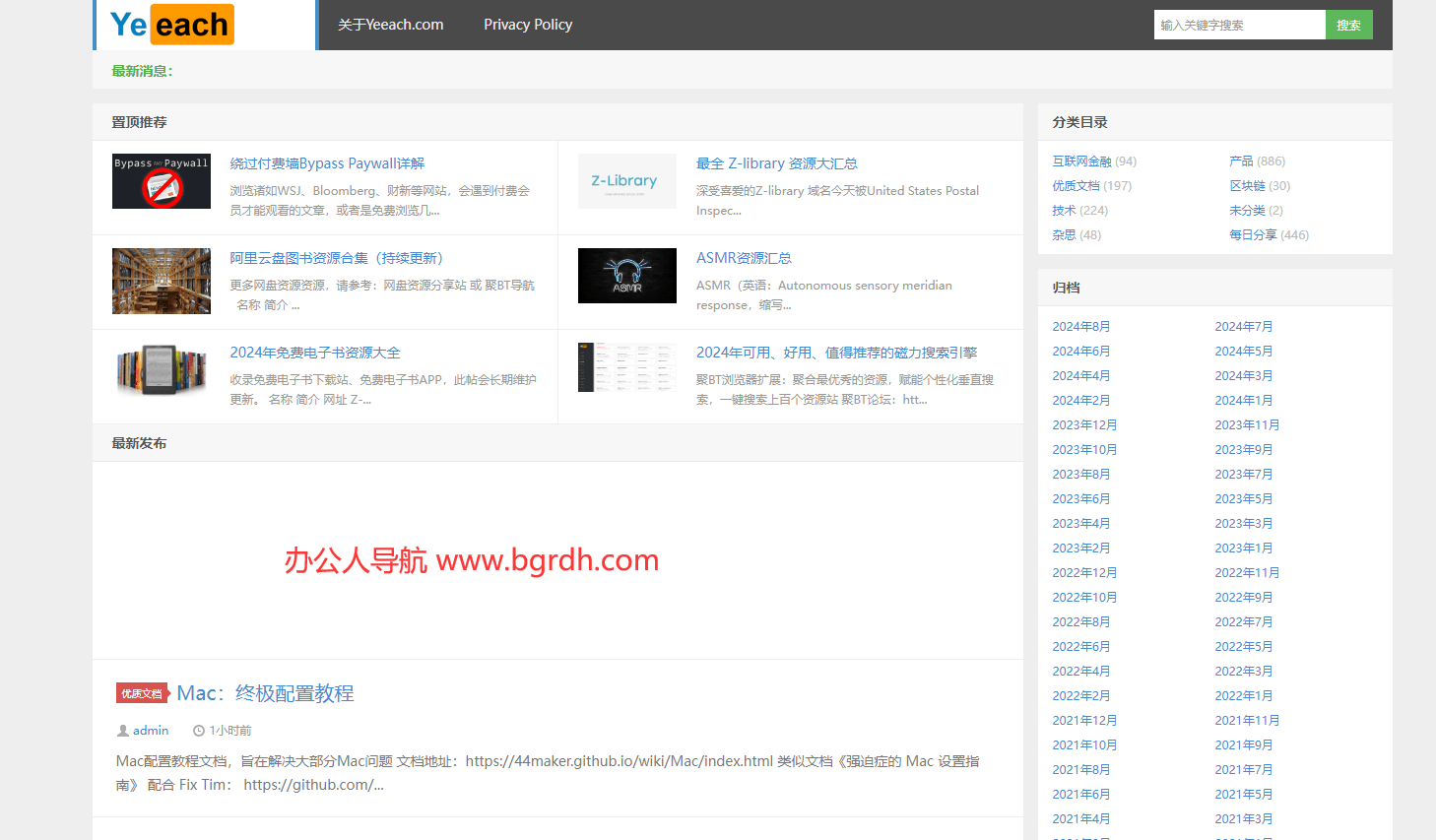Open the Bypass Paywall thumbnail image
This screenshot has width=1436, height=840.
click(x=162, y=181)
